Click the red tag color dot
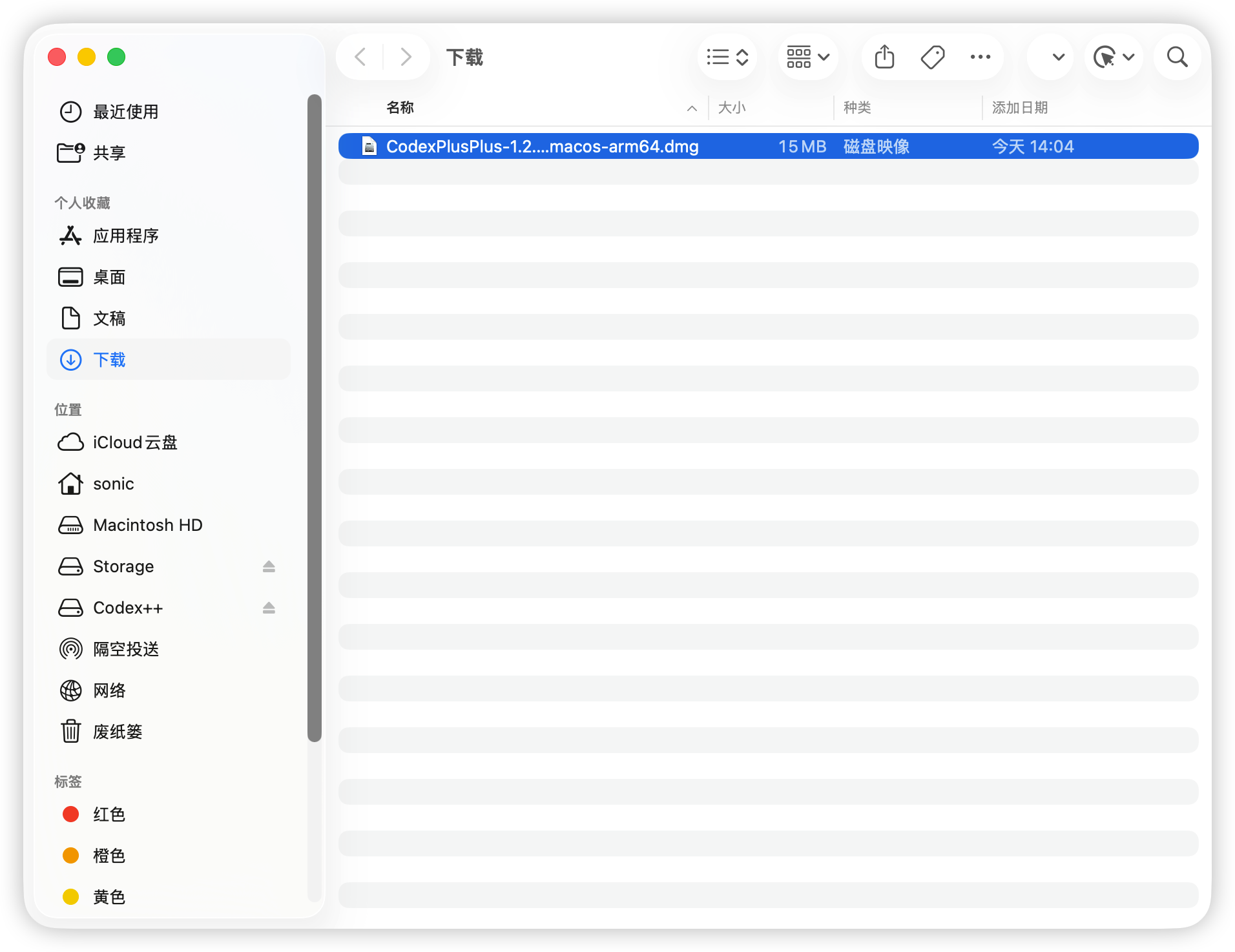 [70, 814]
